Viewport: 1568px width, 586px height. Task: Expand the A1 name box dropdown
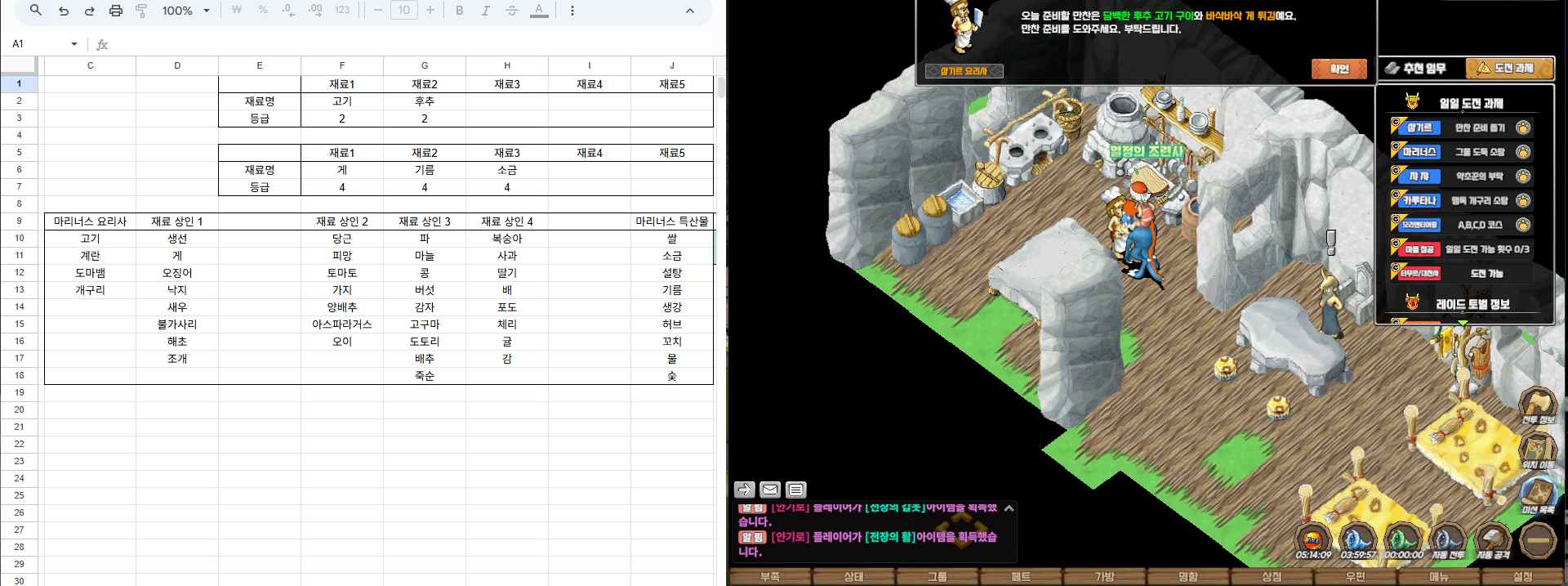pos(74,44)
